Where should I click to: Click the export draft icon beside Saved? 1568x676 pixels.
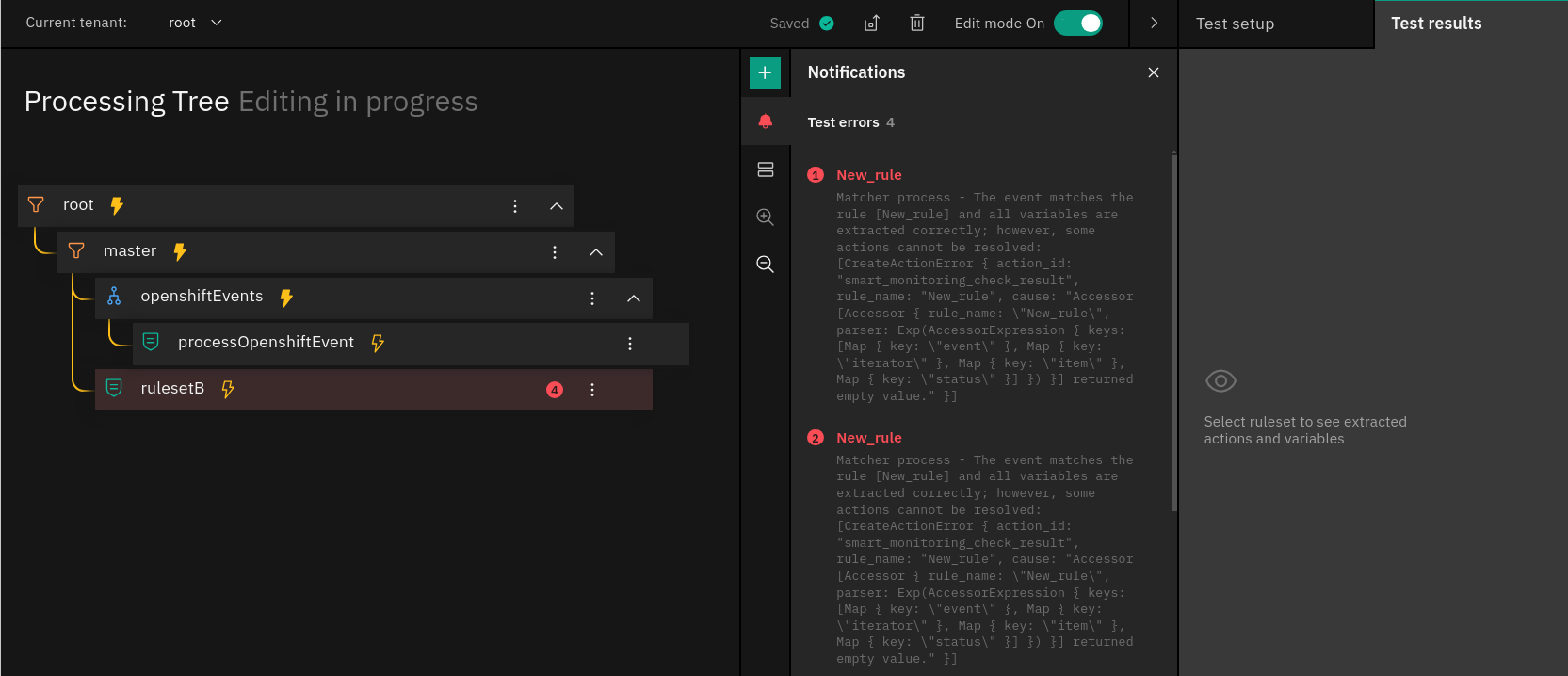871,24
